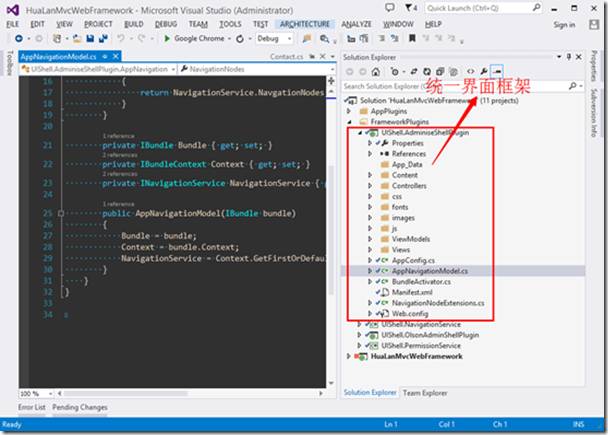Viewport: 608px width, 435px height.
Task: Switch to the Team Explorer tab
Action: (425, 393)
